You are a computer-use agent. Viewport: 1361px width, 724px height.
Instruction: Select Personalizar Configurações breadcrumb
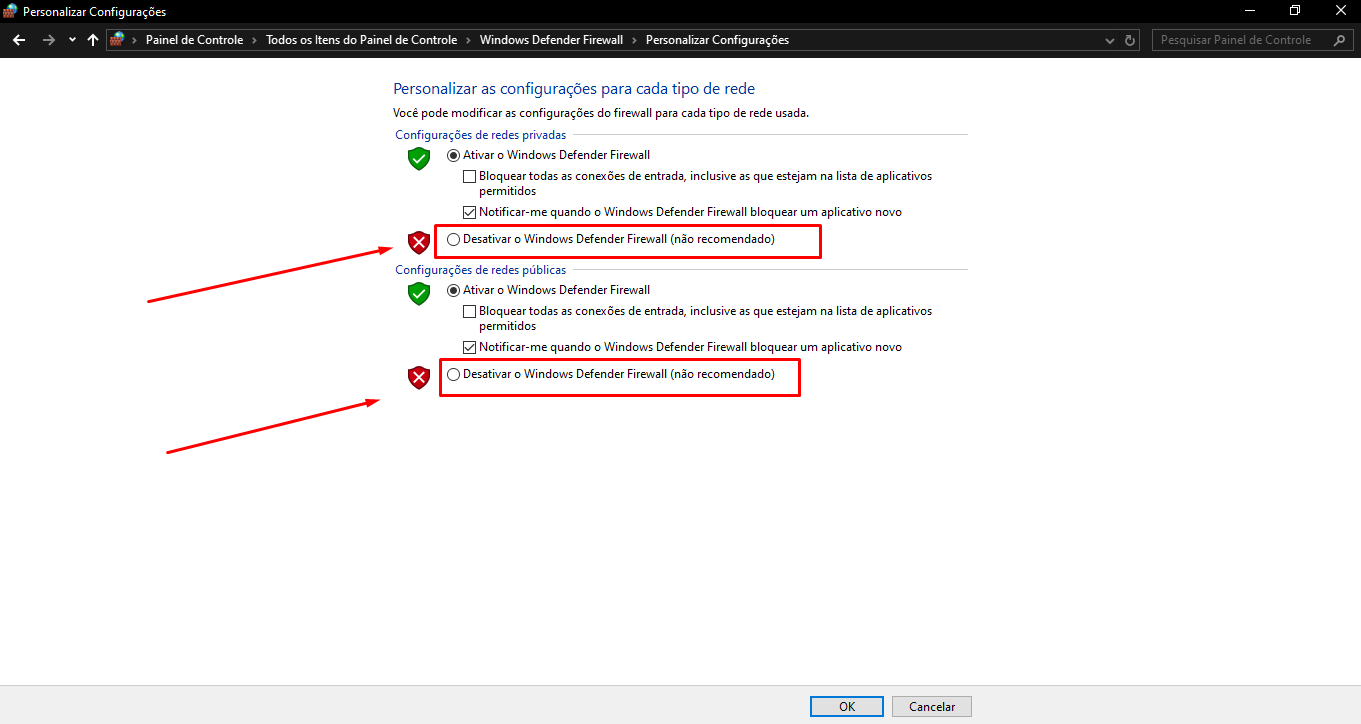717,40
